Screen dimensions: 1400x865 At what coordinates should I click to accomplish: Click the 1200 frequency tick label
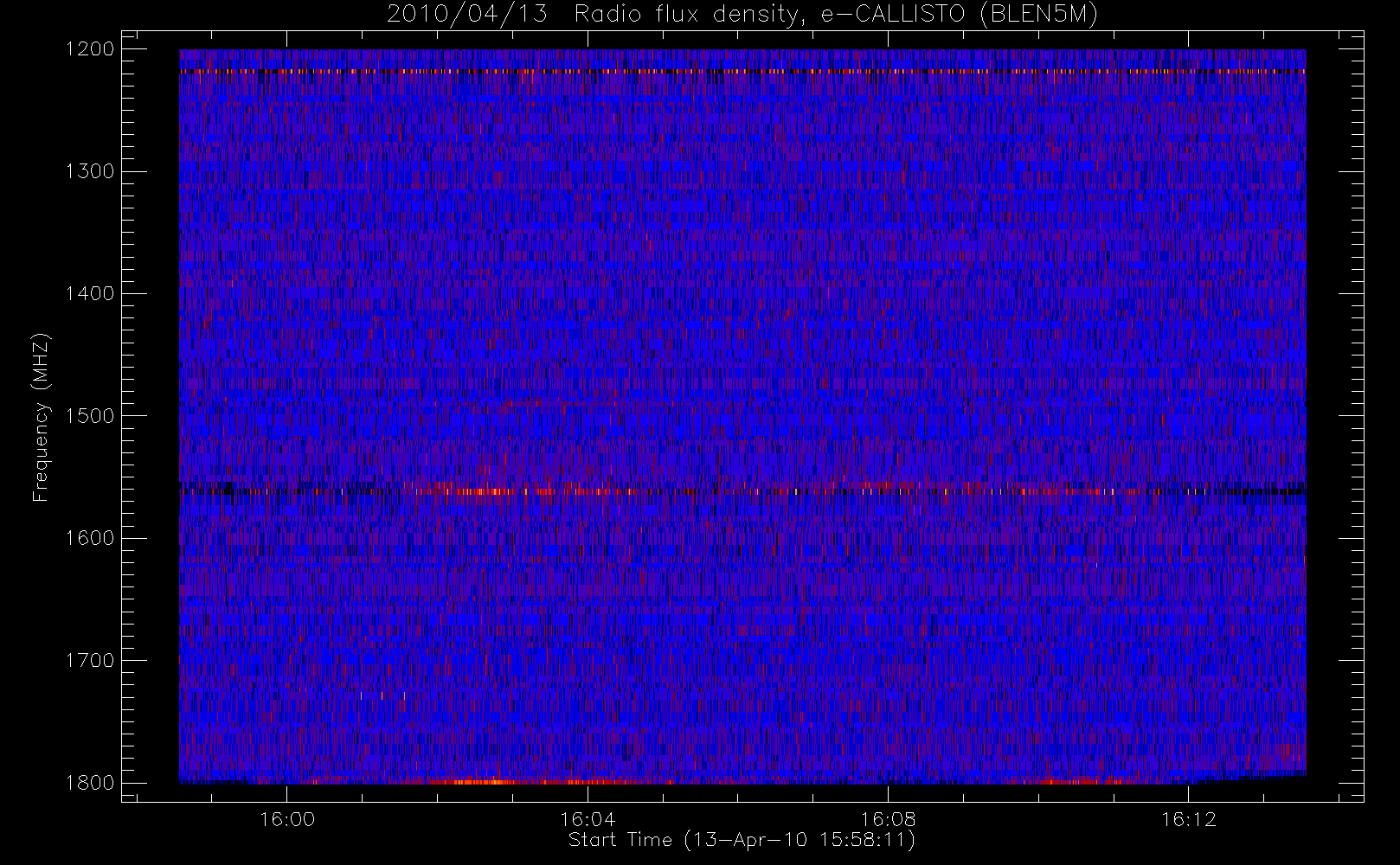[90, 49]
